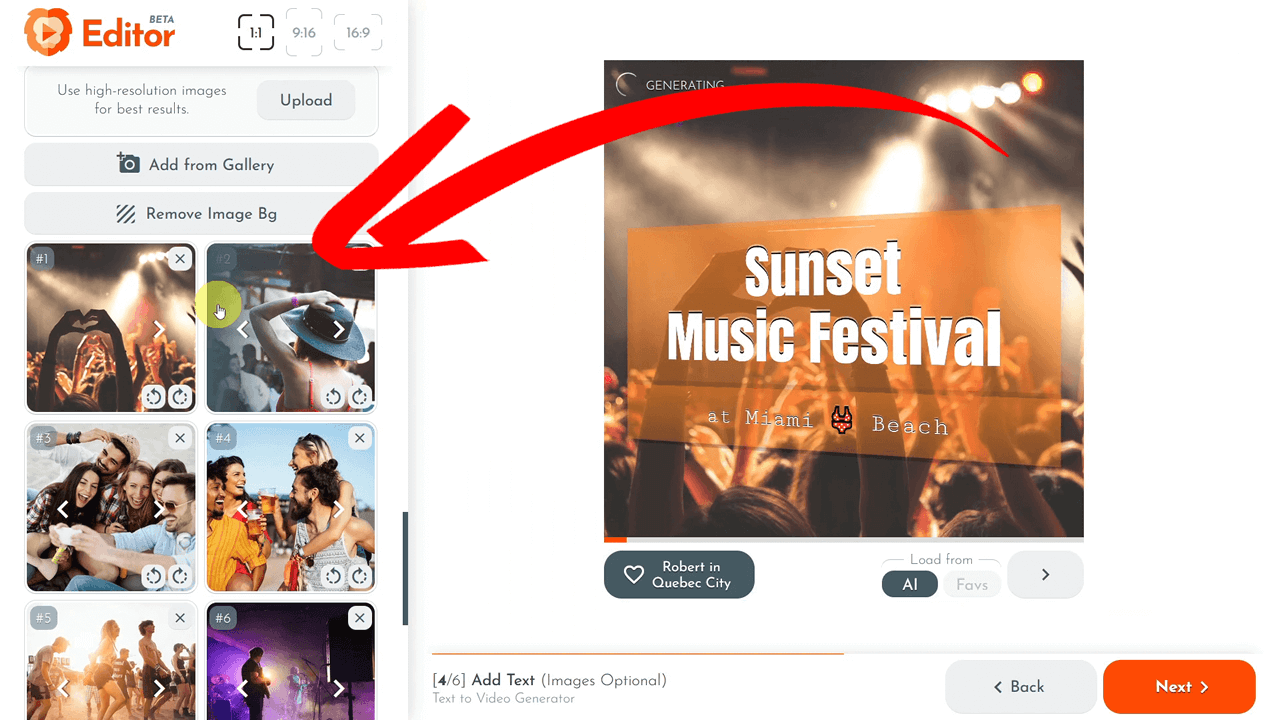Click the Add from Gallery camera icon
1280x720 pixels.
[128, 164]
